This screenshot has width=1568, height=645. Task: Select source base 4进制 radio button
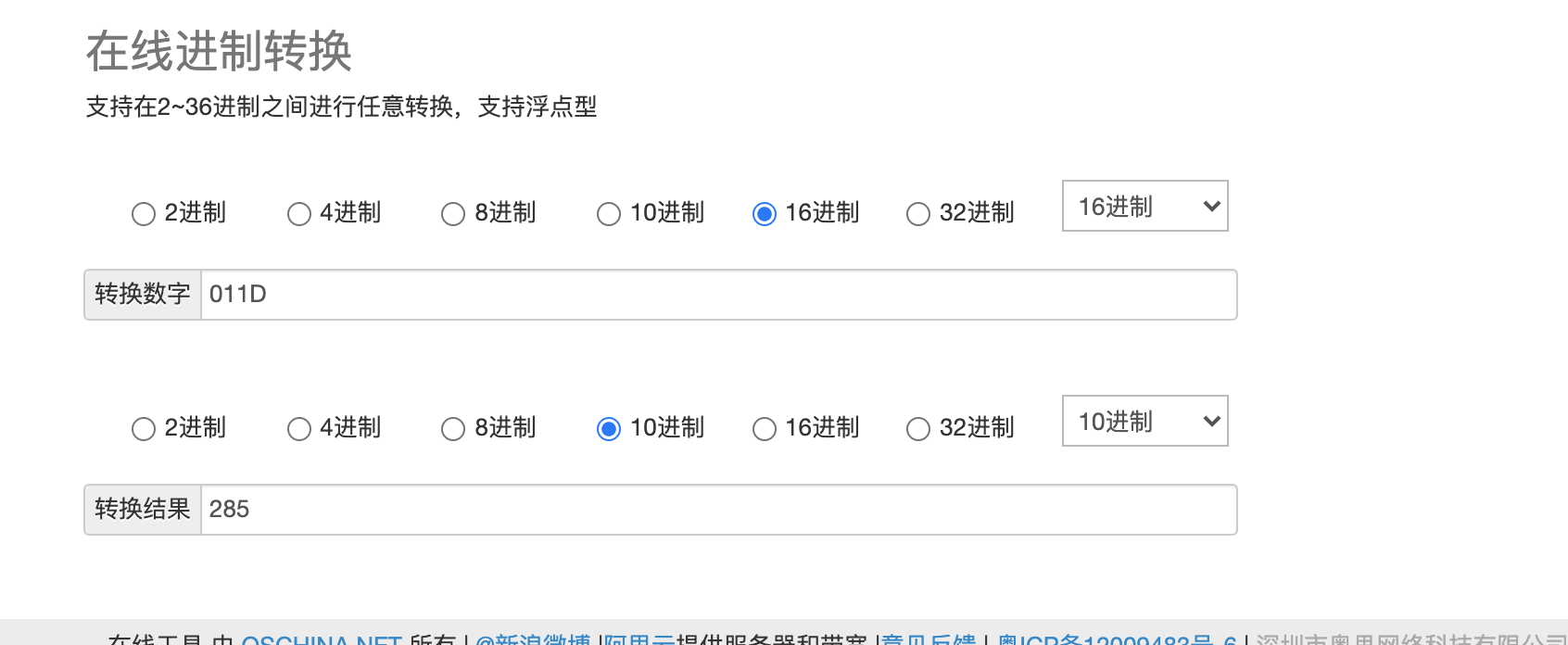pos(299,214)
